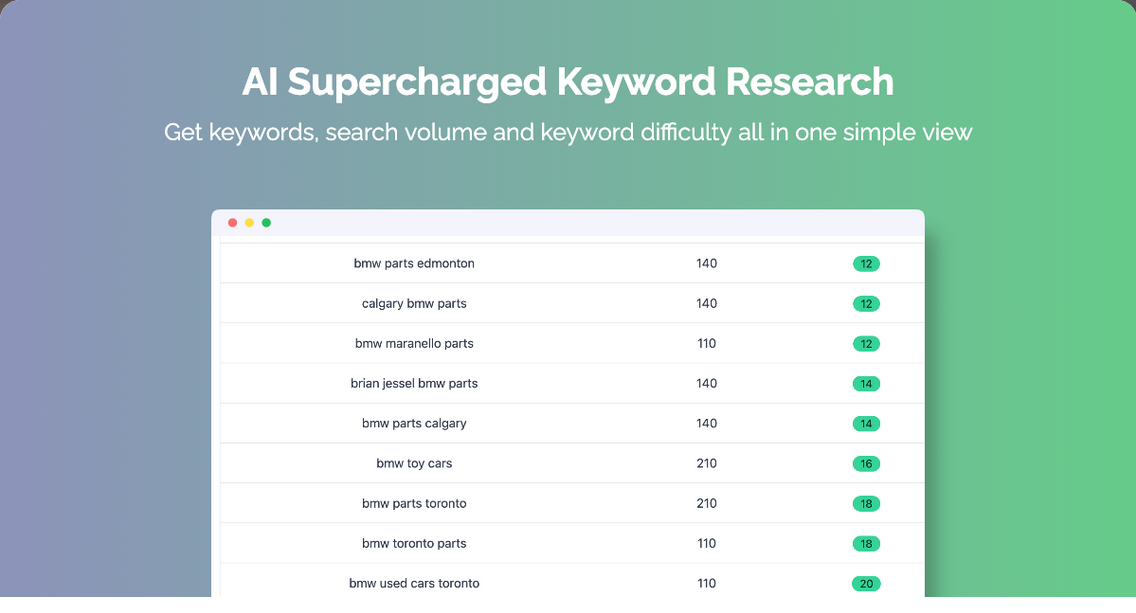Select the 'bmw used cars toronto' keyword
Viewport: 1136px width, 613px height.
point(414,583)
